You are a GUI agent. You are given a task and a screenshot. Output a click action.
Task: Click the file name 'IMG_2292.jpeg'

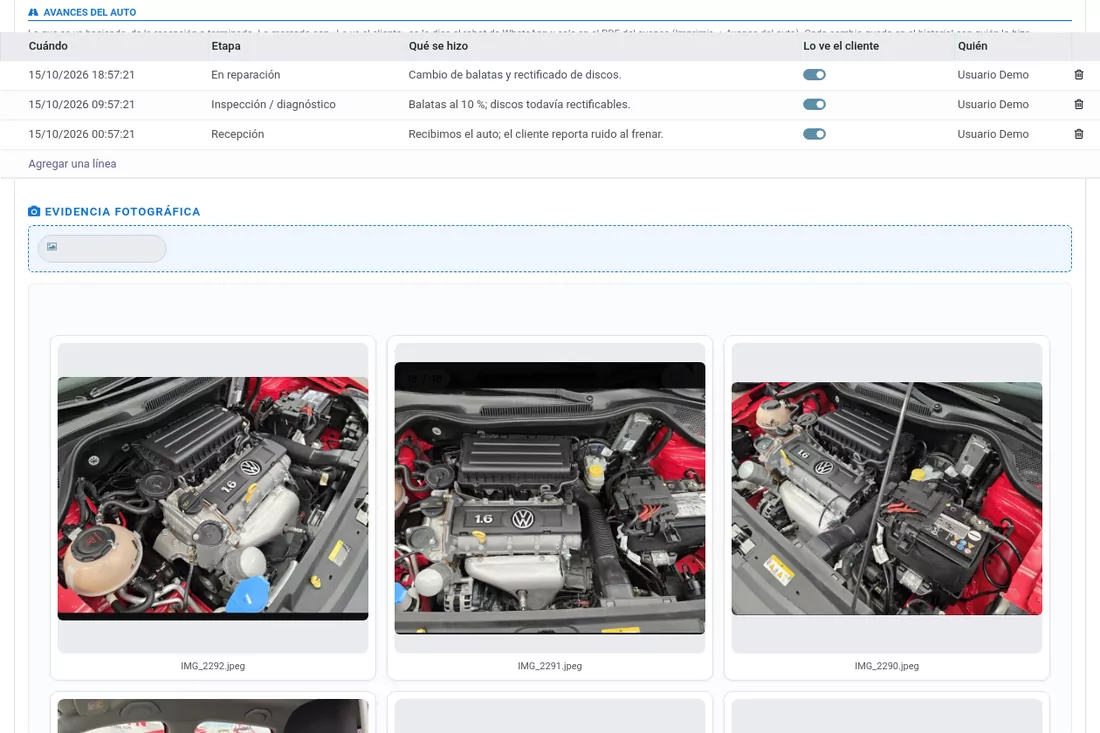point(213,666)
